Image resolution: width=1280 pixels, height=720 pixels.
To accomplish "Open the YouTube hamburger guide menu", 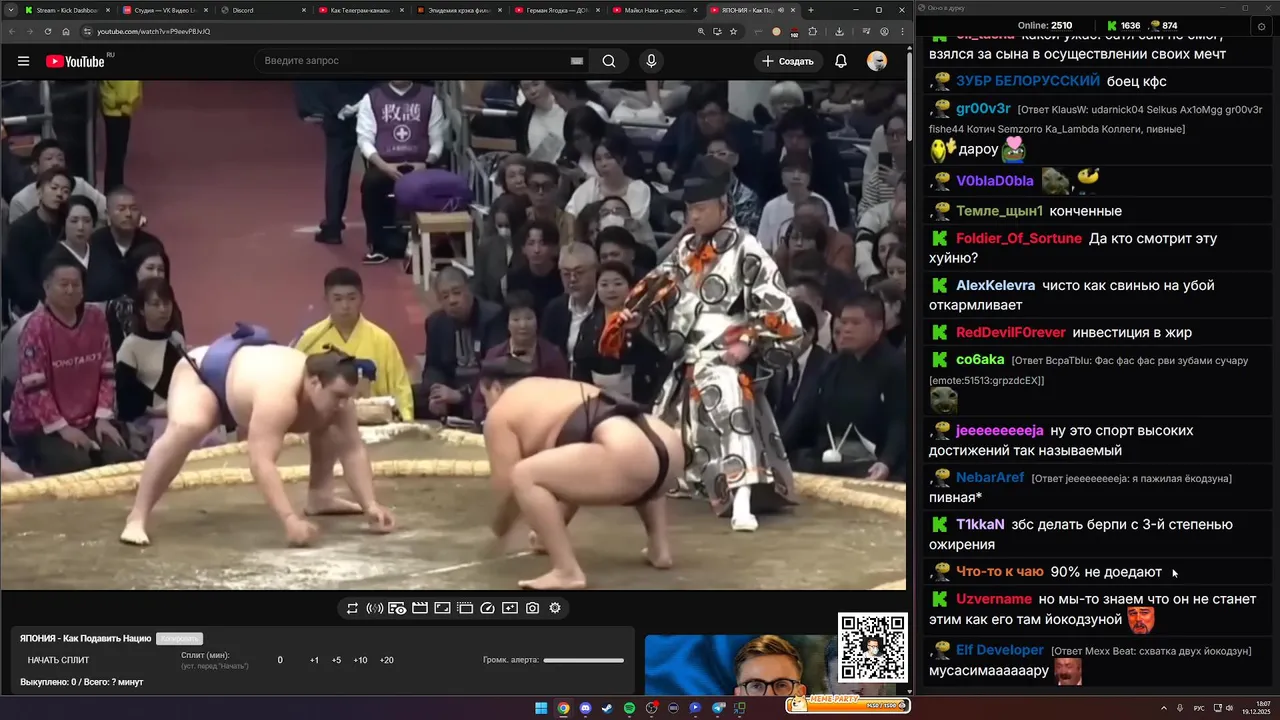I will tap(23, 61).
